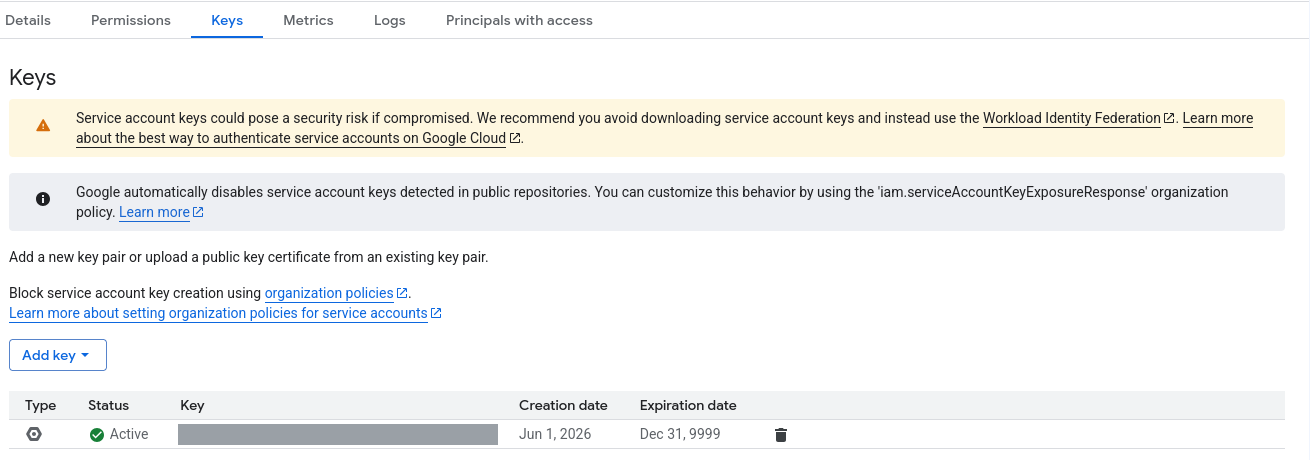Screen dimensions: 1310x460
Task: Click external-link icon beside gray-banner Learn more
Action: pos(198,212)
